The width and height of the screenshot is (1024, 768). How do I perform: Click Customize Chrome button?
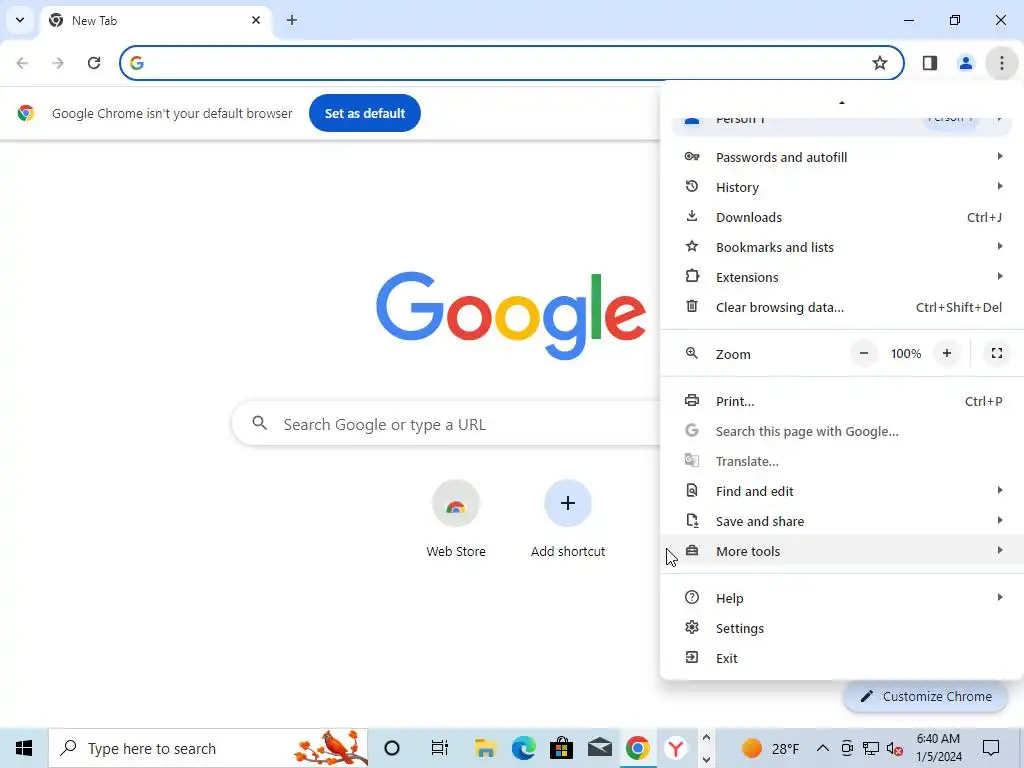coord(927,697)
